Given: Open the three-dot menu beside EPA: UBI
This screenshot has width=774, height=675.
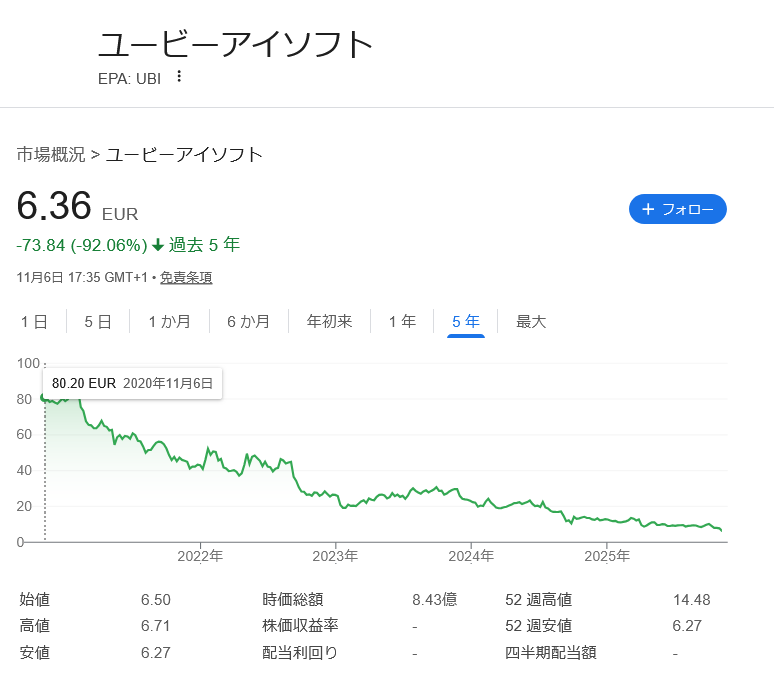Looking at the screenshot, I should tap(179, 77).
